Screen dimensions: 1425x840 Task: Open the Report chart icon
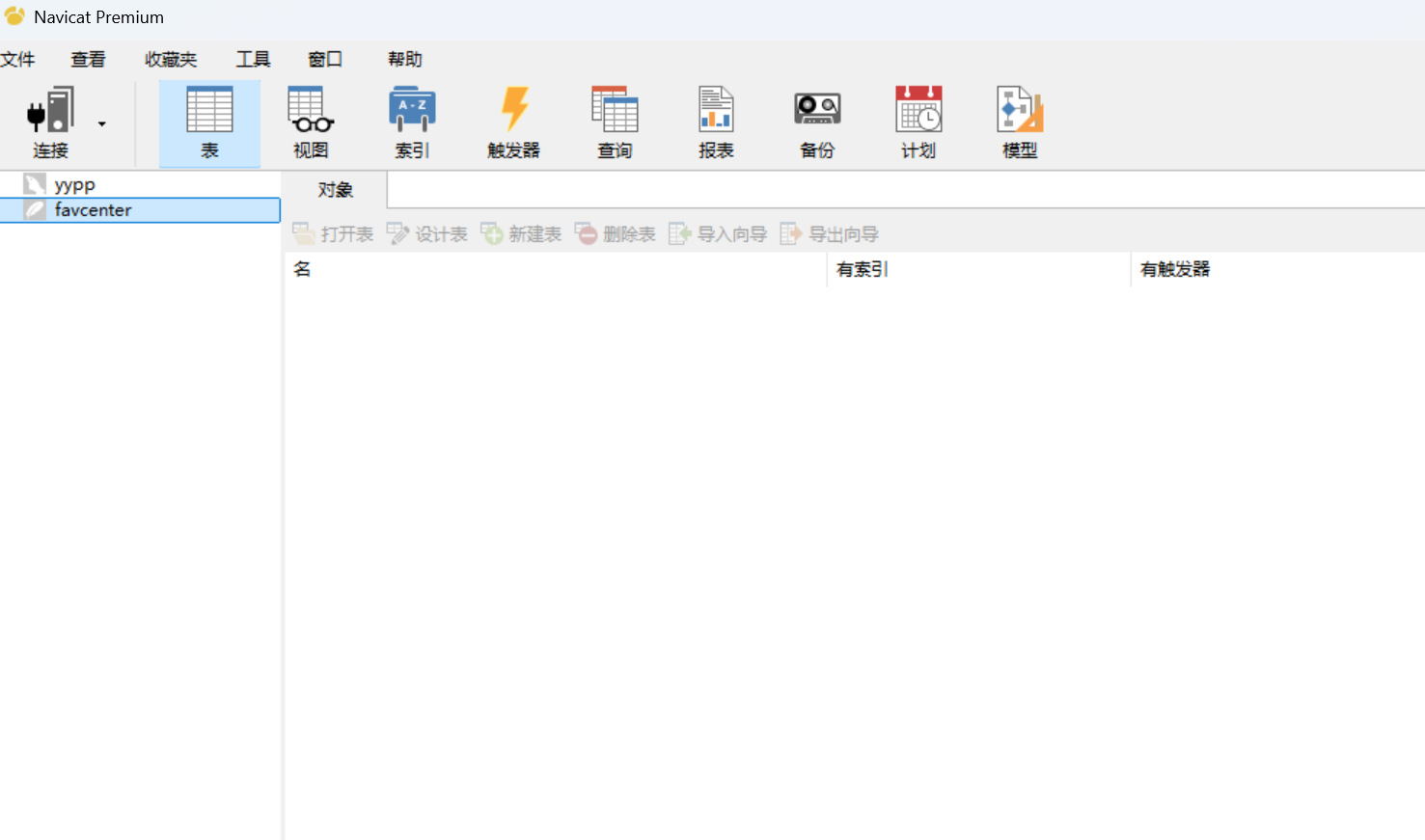click(x=716, y=111)
